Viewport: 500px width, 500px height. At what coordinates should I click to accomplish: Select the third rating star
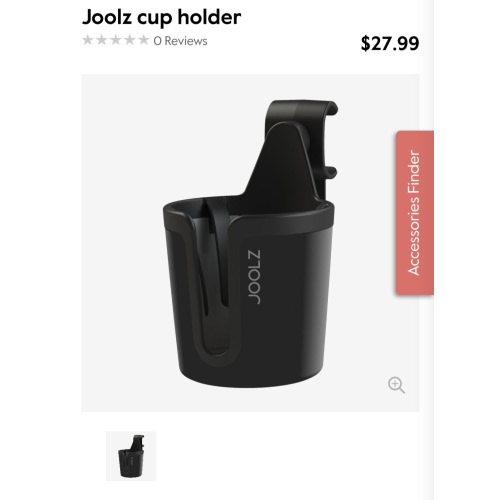click(116, 40)
